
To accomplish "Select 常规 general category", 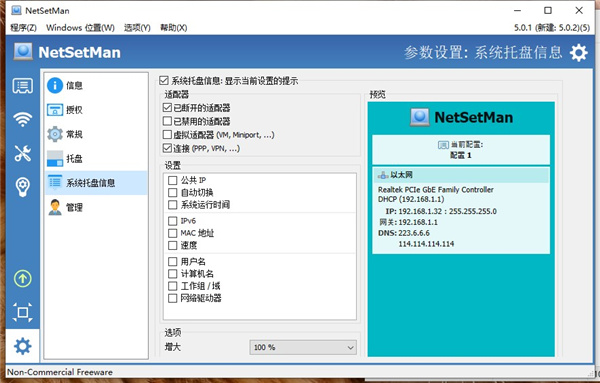I will tap(96, 134).
